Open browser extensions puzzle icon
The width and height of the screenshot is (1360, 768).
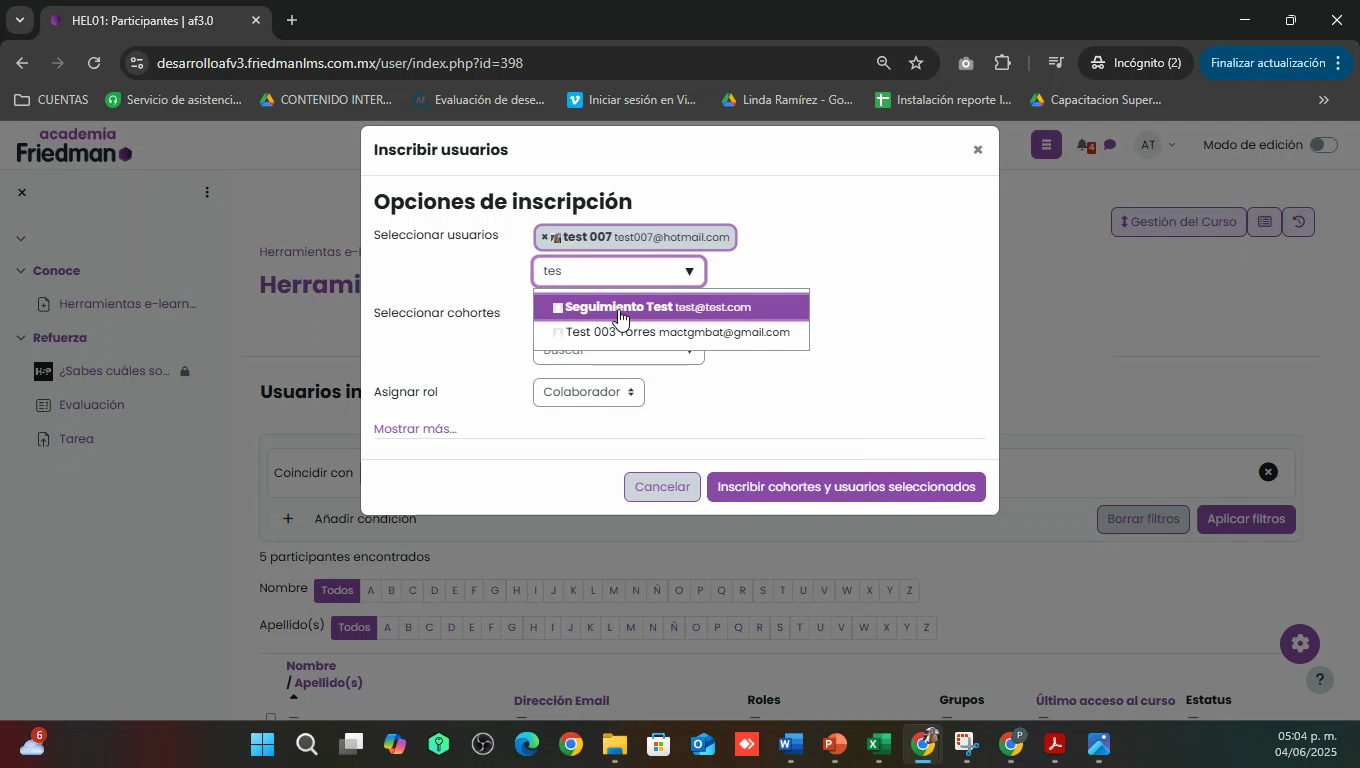[x=1002, y=63]
